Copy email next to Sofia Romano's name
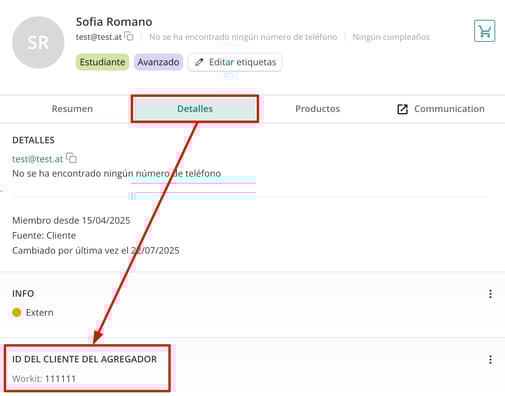 (129, 36)
